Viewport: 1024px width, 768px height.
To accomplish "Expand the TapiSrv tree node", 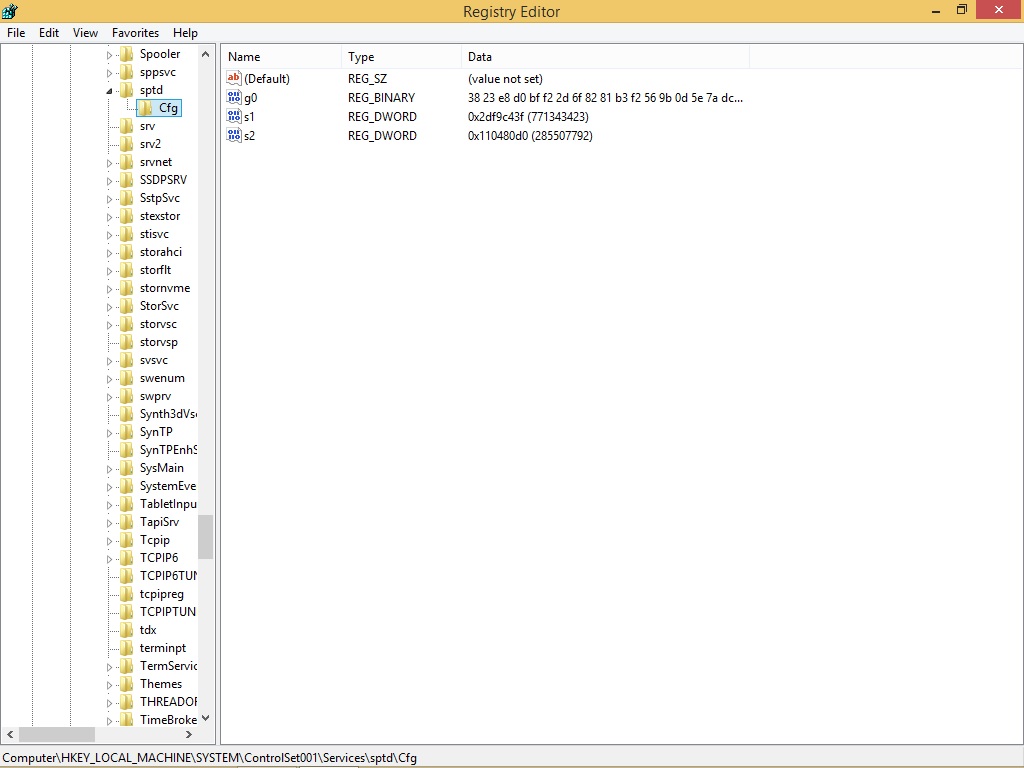I will click(110, 523).
